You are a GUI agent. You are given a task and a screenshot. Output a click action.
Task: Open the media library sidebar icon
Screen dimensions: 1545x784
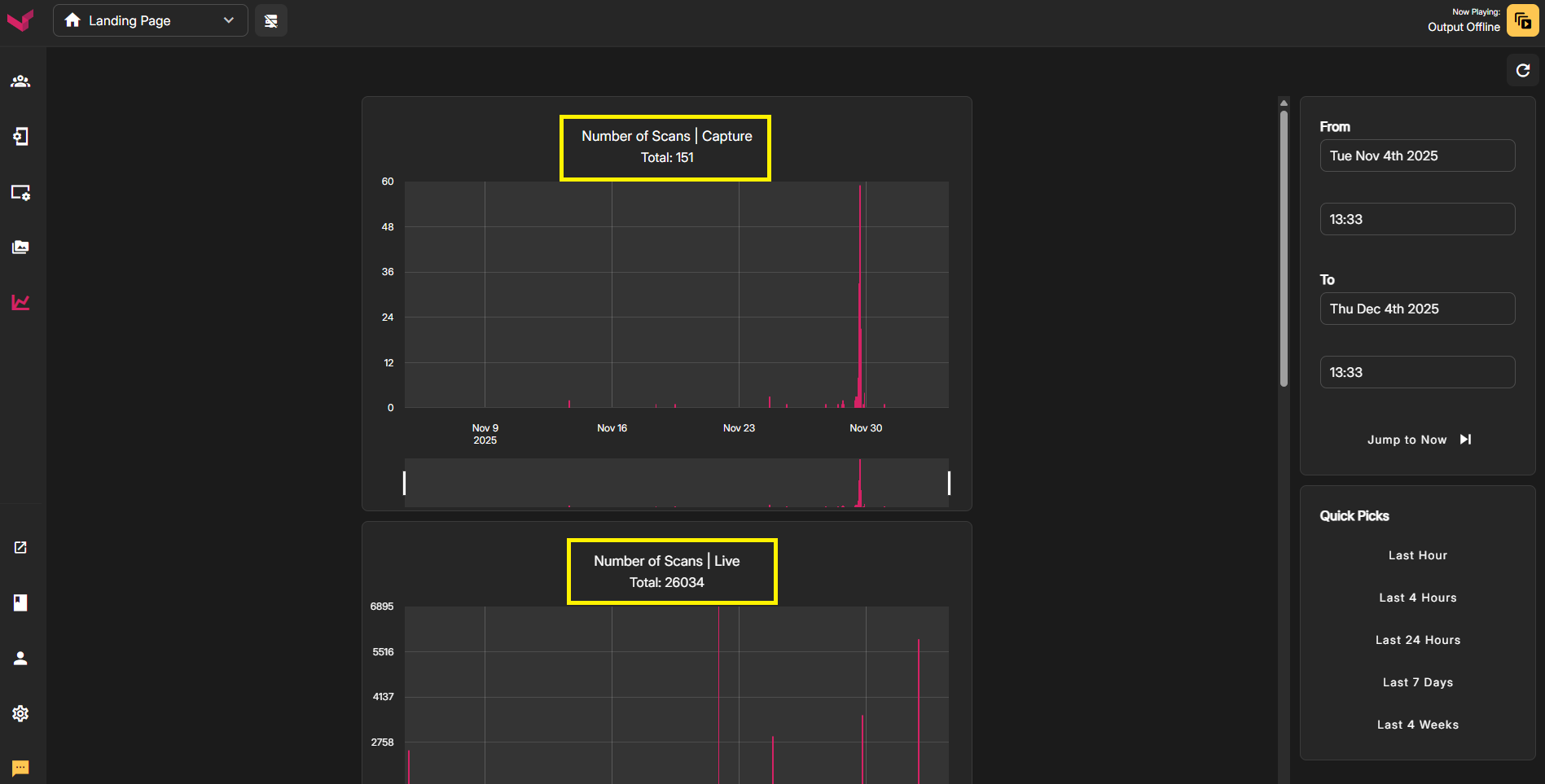coord(20,247)
